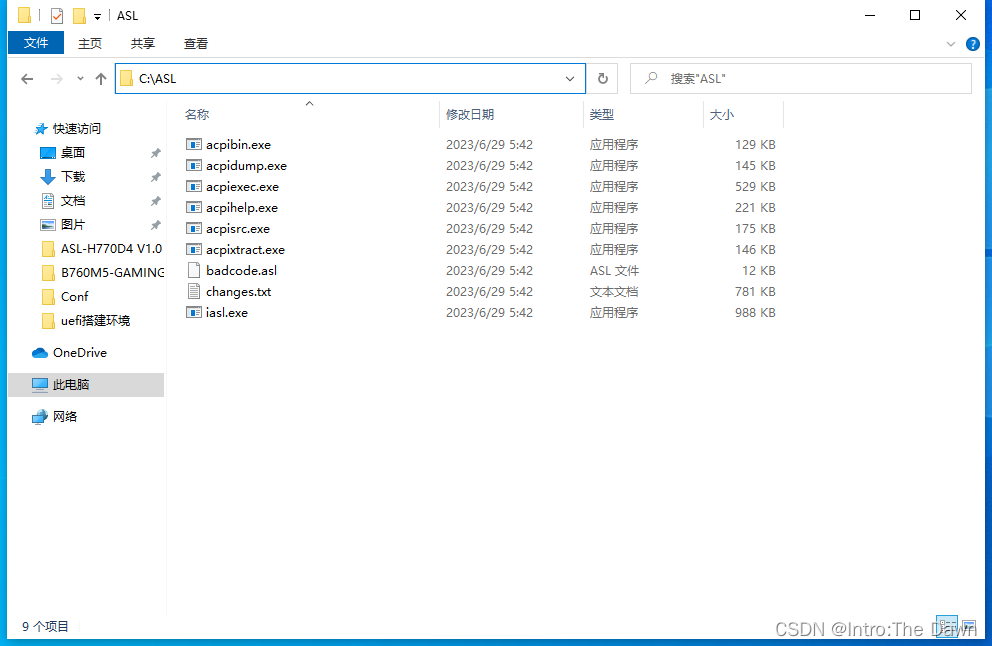Switch to details view layout

947,625
